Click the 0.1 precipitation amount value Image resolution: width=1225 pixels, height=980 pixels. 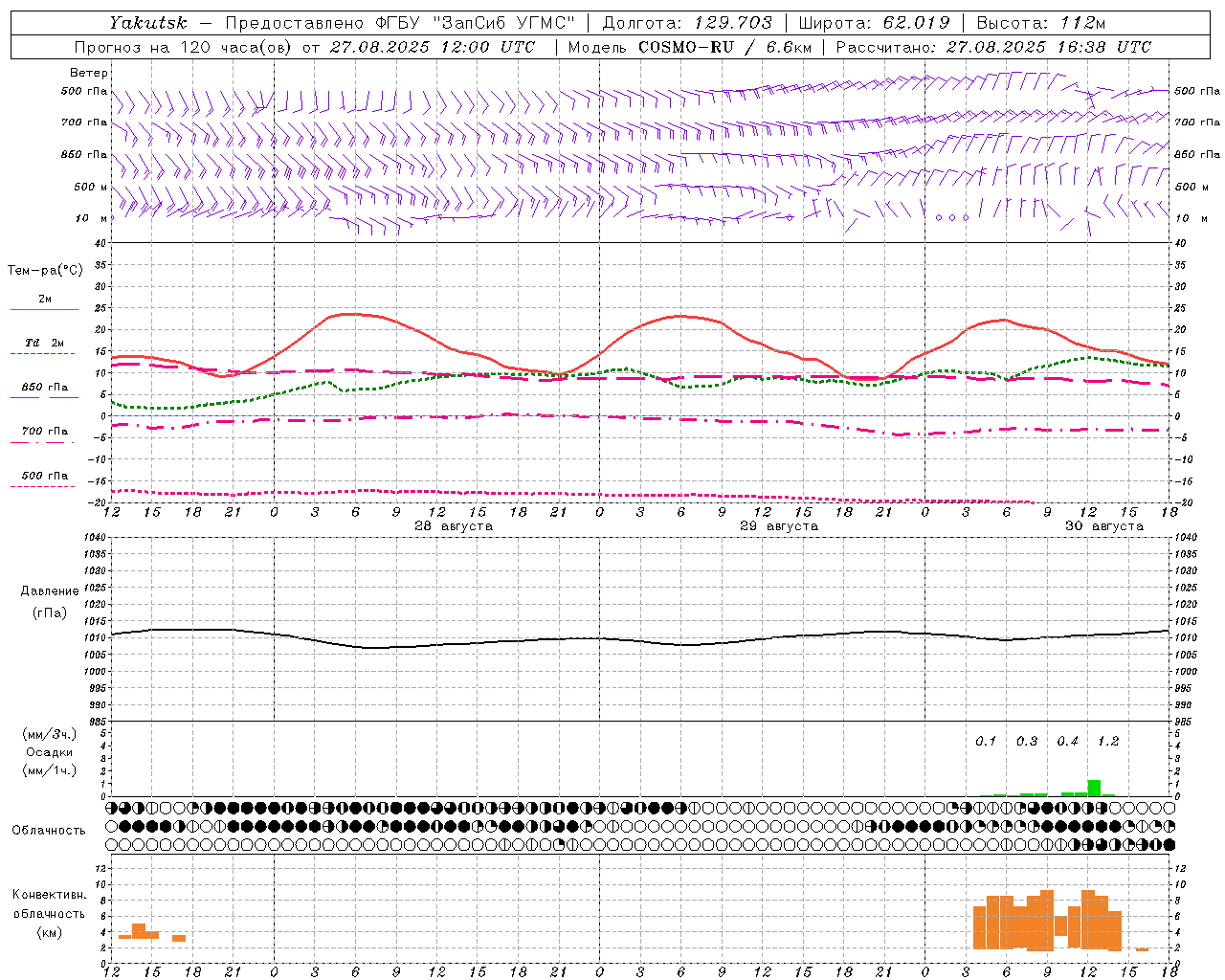point(986,742)
